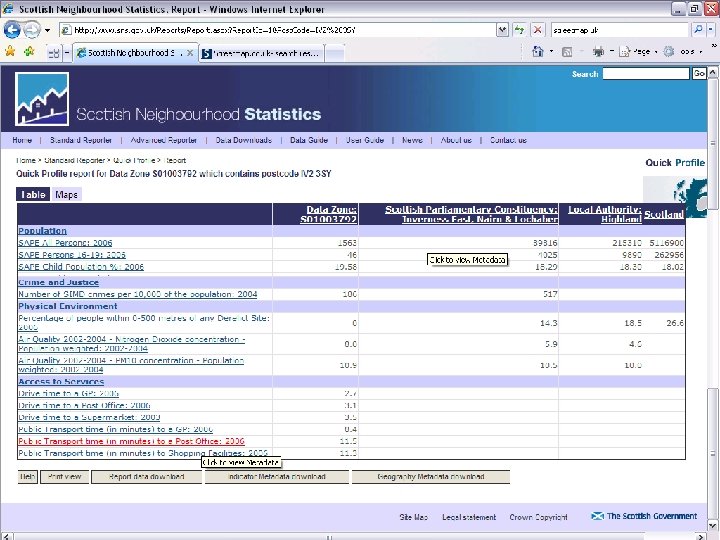Open the Tools gear menu
This screenshot has height=540, width=720.
click(x=683, y=52)
